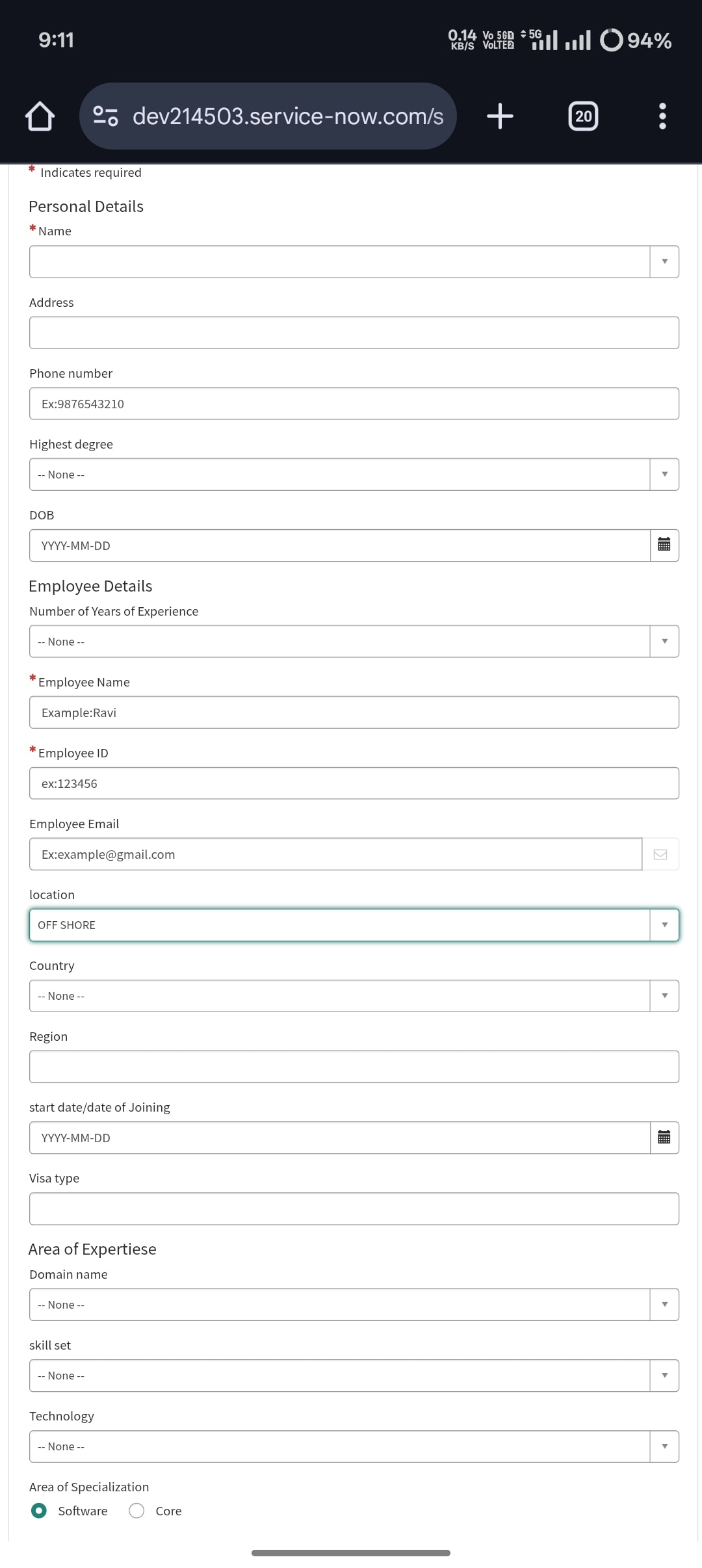Screen dimensions: 702x1568
Task: Open the browser three-dot menu
Action: coord(662,116)
